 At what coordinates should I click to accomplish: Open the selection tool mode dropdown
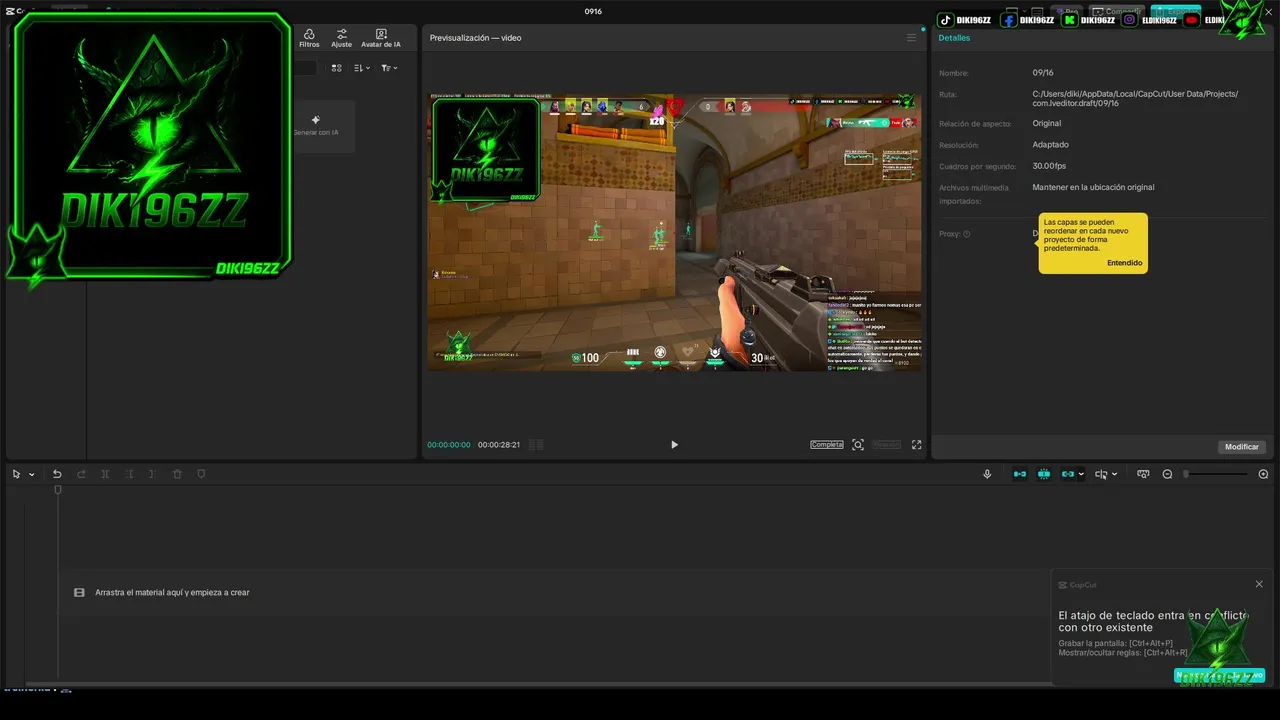(32, 475)
